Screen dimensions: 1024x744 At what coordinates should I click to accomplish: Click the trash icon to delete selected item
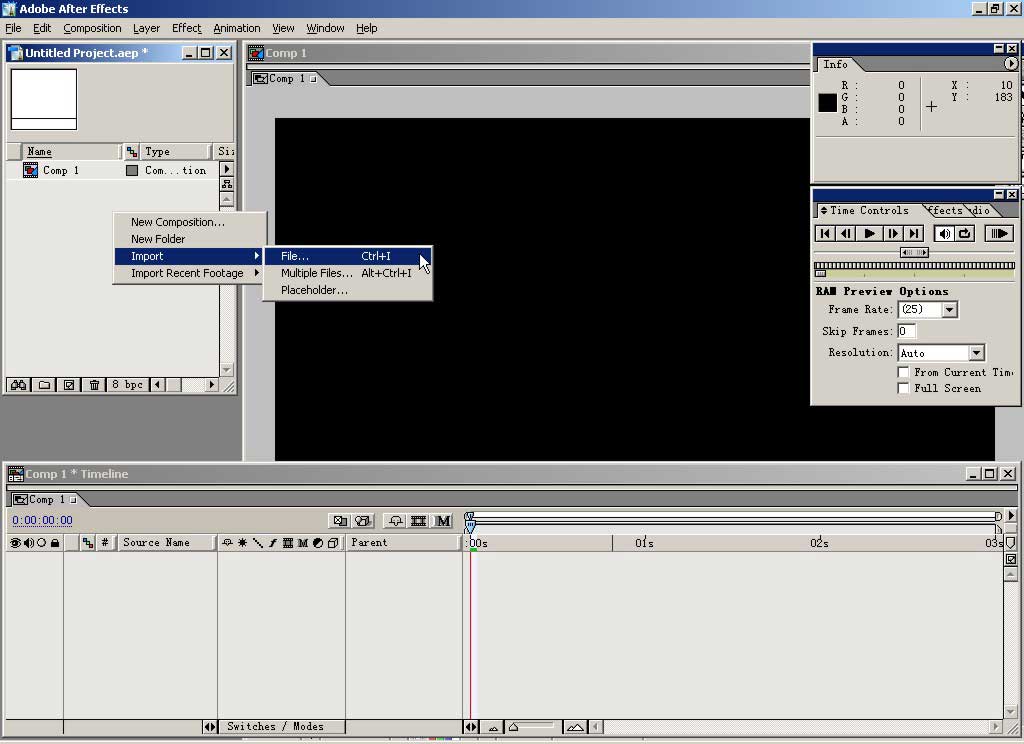tap(94, 385)
